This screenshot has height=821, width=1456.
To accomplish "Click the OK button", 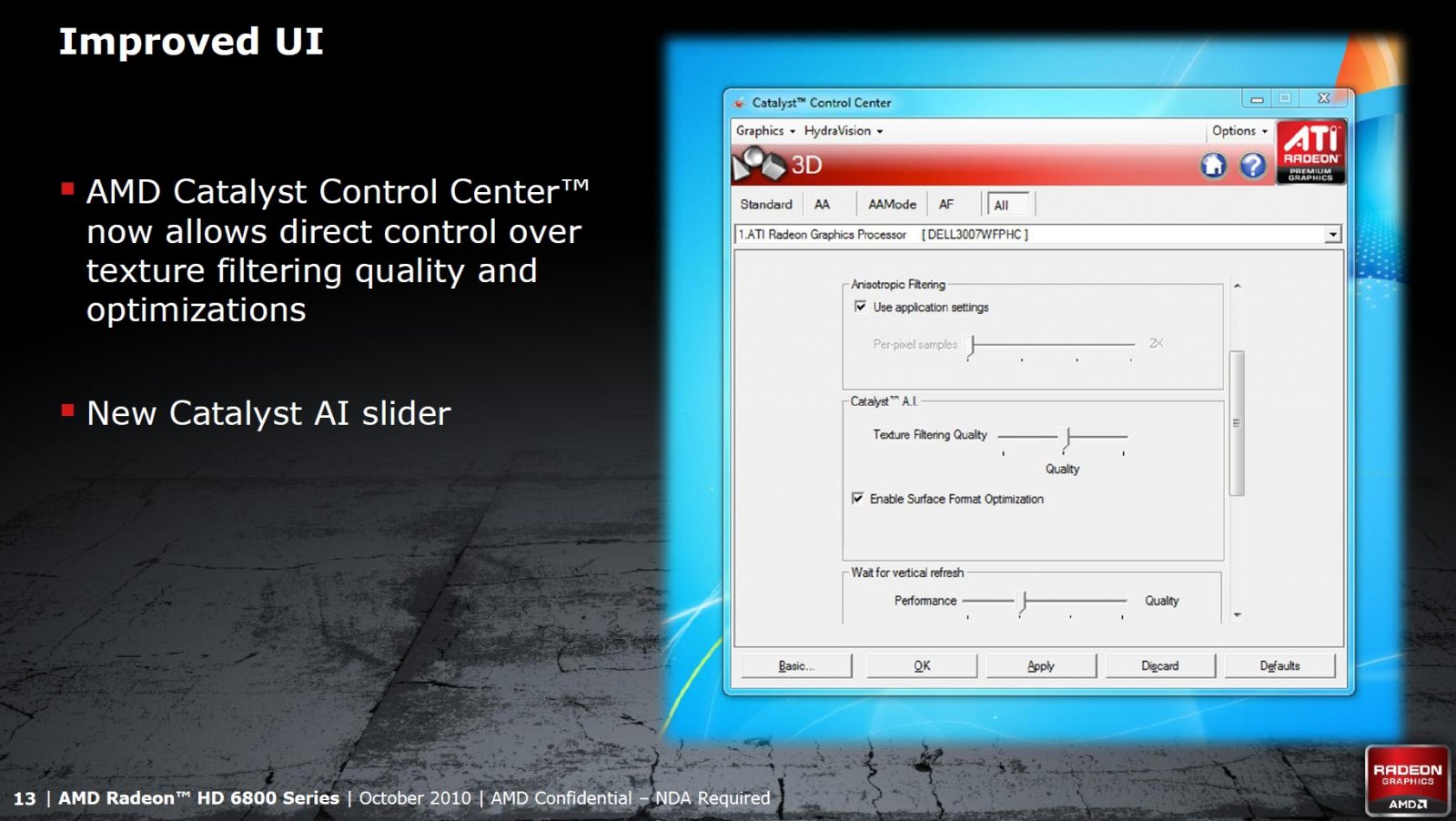I will pos(922,666).
